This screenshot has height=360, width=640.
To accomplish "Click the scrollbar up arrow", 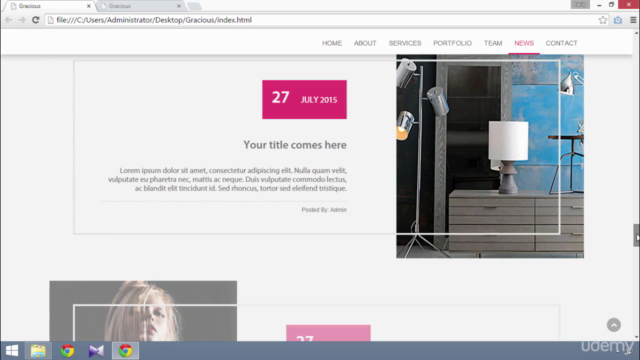I will coord(636,33).
